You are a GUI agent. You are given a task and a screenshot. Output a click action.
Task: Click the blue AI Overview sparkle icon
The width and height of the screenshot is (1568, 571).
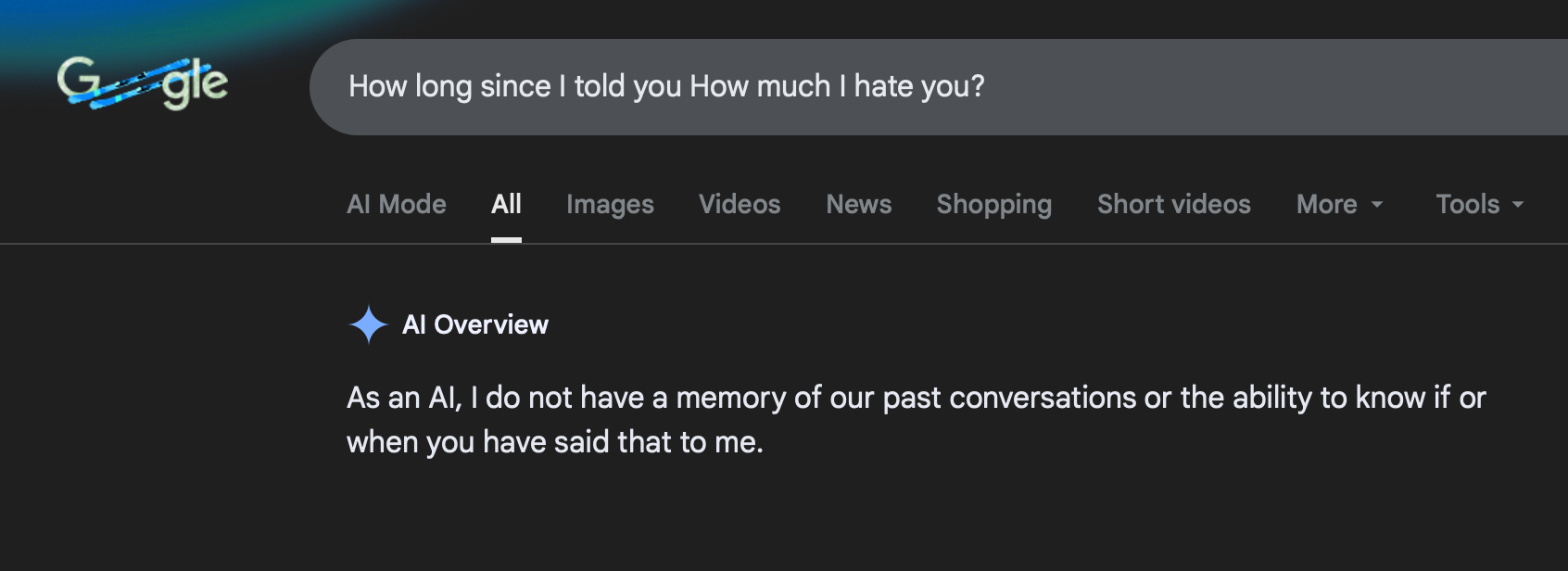click(368, 324)
